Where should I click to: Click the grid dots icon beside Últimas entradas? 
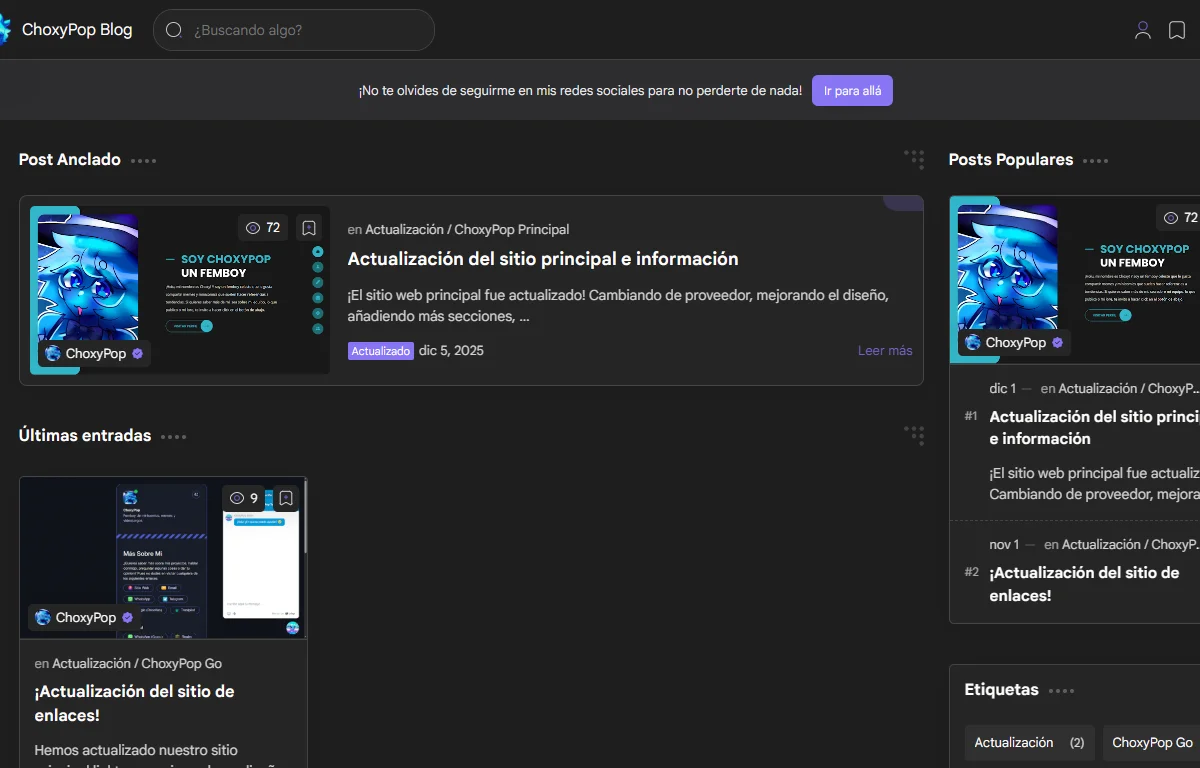click(x=914, y=435)
